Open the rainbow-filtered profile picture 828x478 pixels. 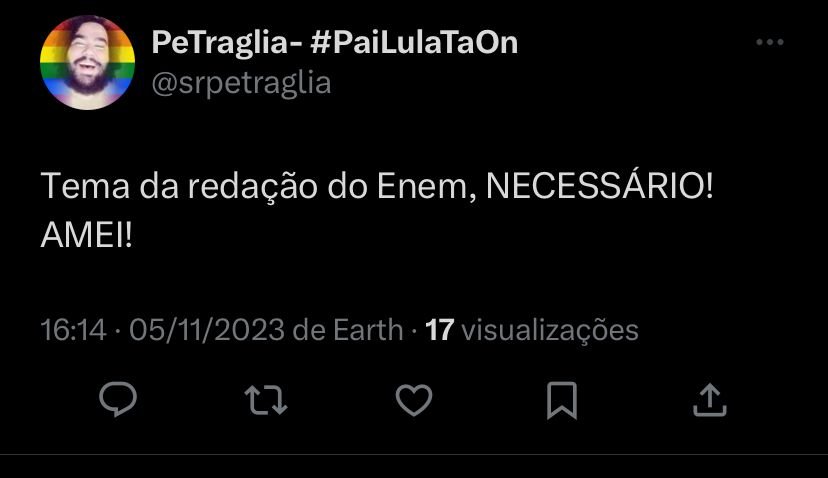click(x=88, y=62)
